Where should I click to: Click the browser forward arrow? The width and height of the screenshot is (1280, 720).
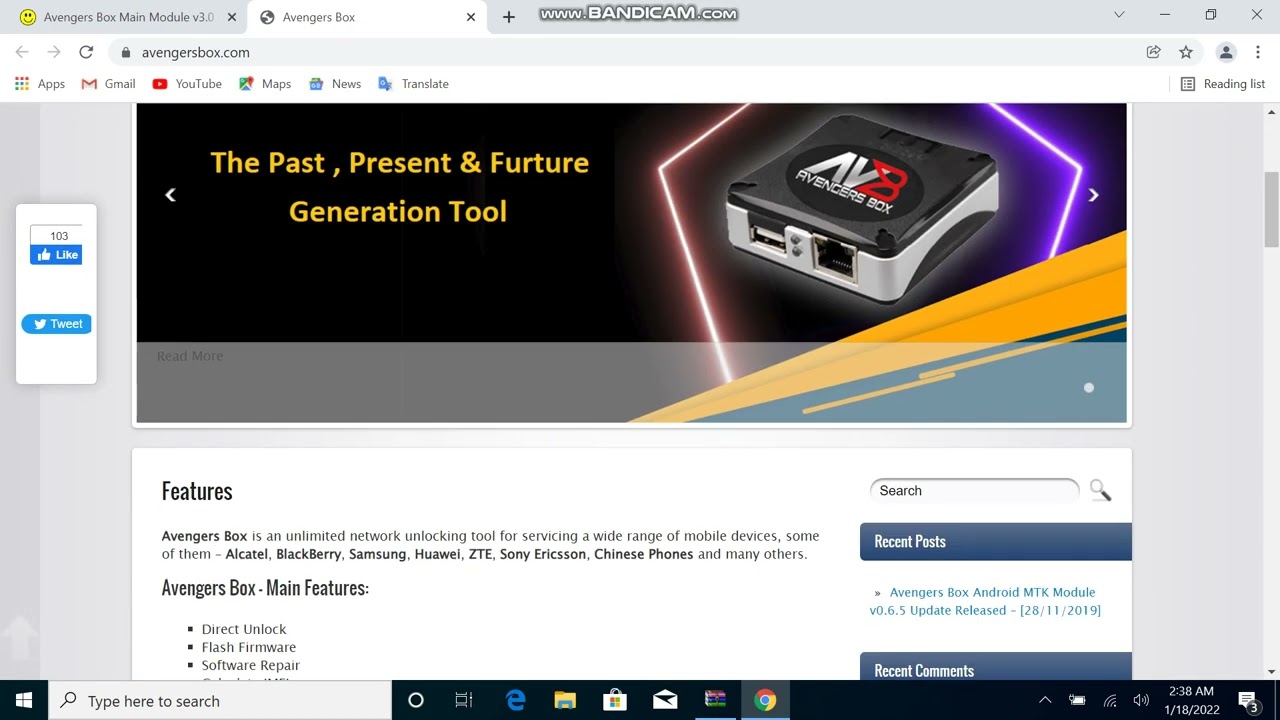coord(54,52)
